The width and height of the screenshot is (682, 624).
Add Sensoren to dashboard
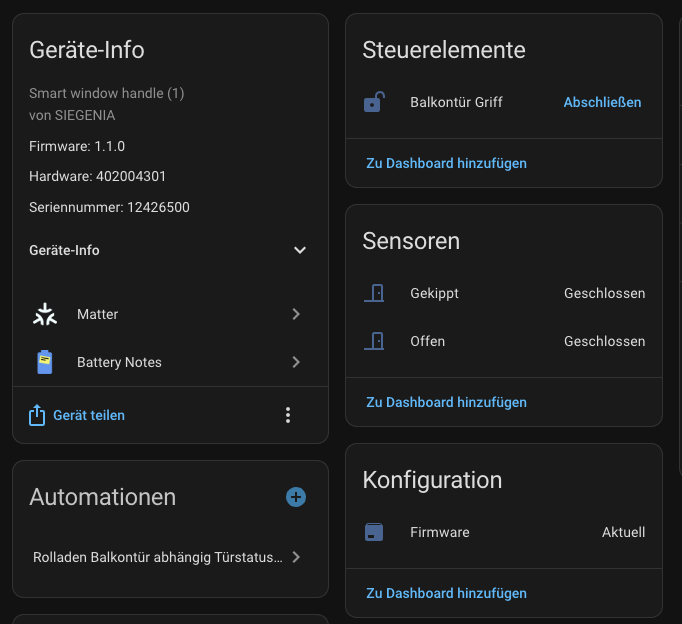coord(446,402)
